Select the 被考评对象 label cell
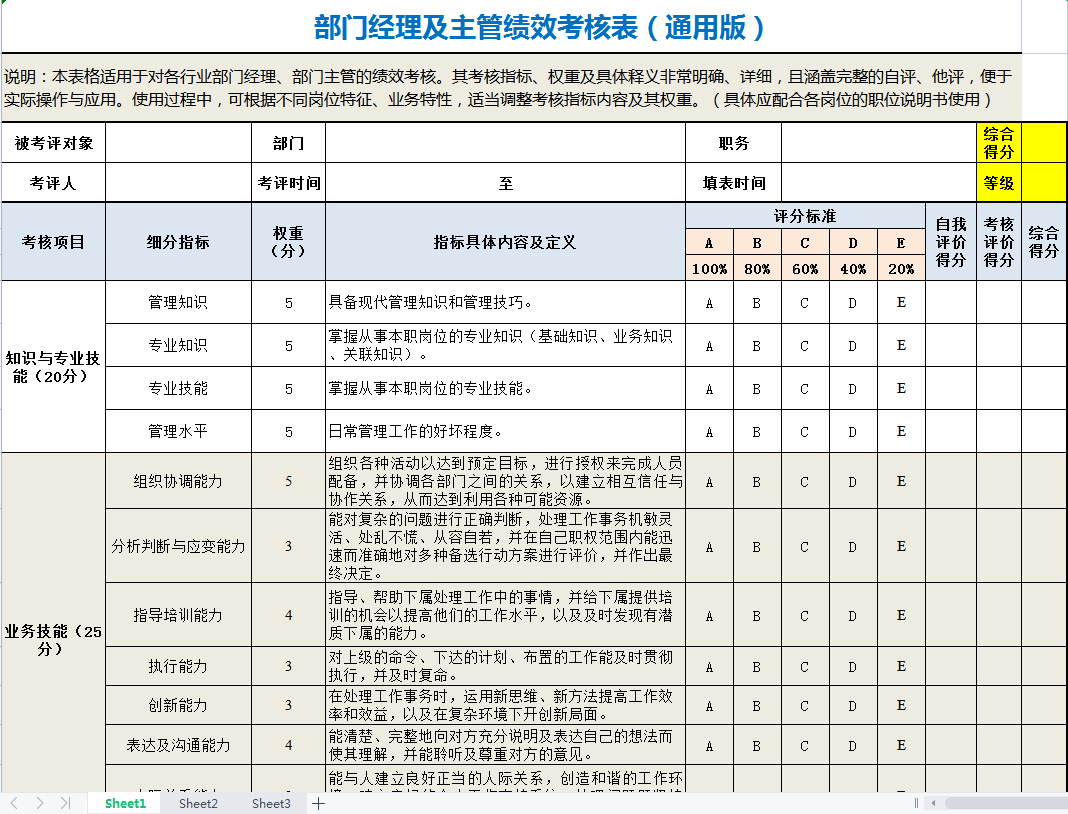The width and height of the screenshot is (1068, 814). click(x=54, y=143)
